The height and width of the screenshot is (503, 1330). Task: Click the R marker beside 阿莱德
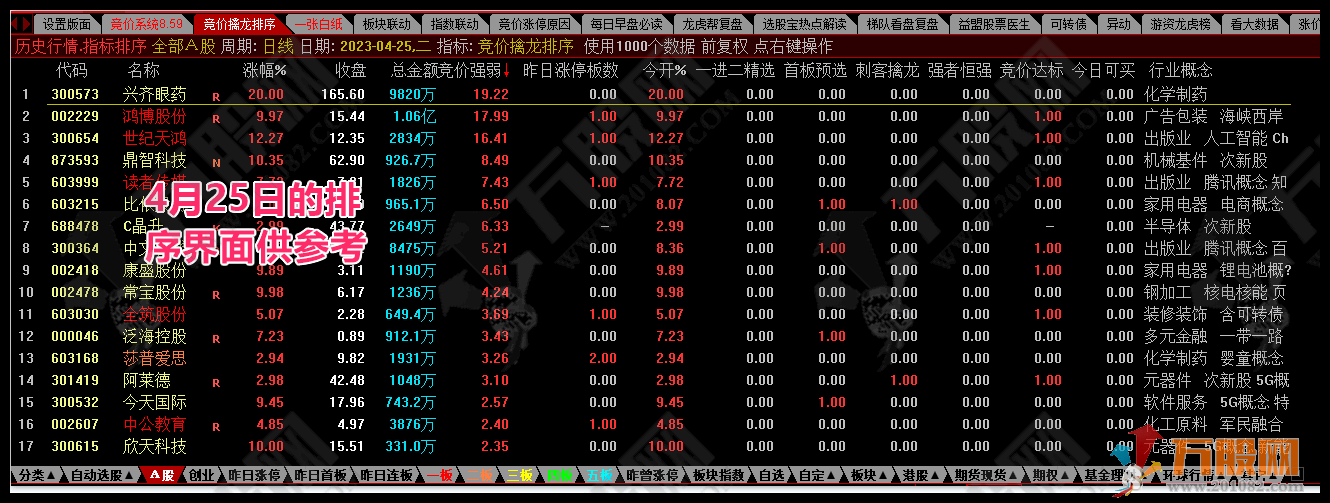(x=215, y=382)
